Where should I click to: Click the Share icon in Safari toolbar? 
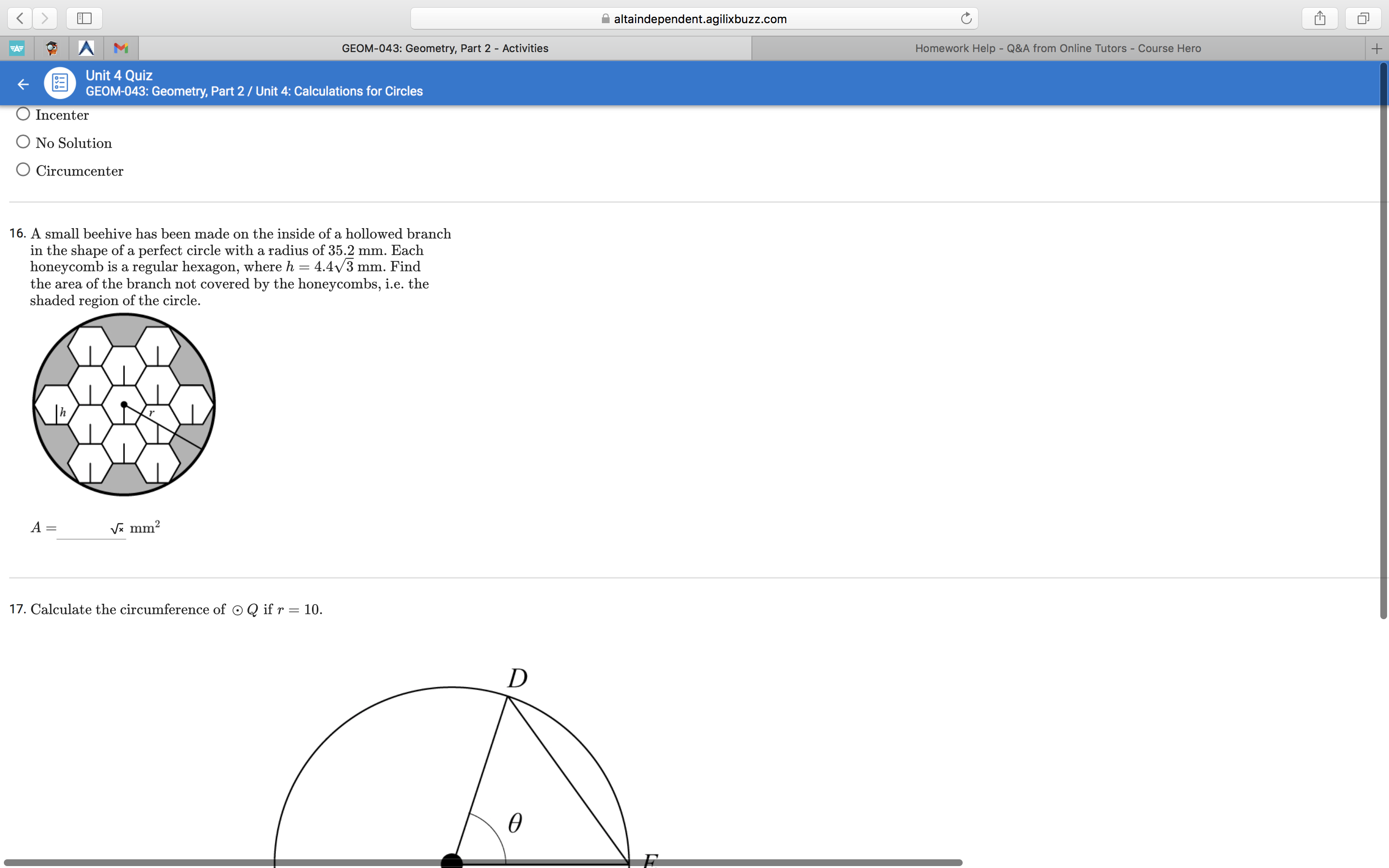(1320, 18)
